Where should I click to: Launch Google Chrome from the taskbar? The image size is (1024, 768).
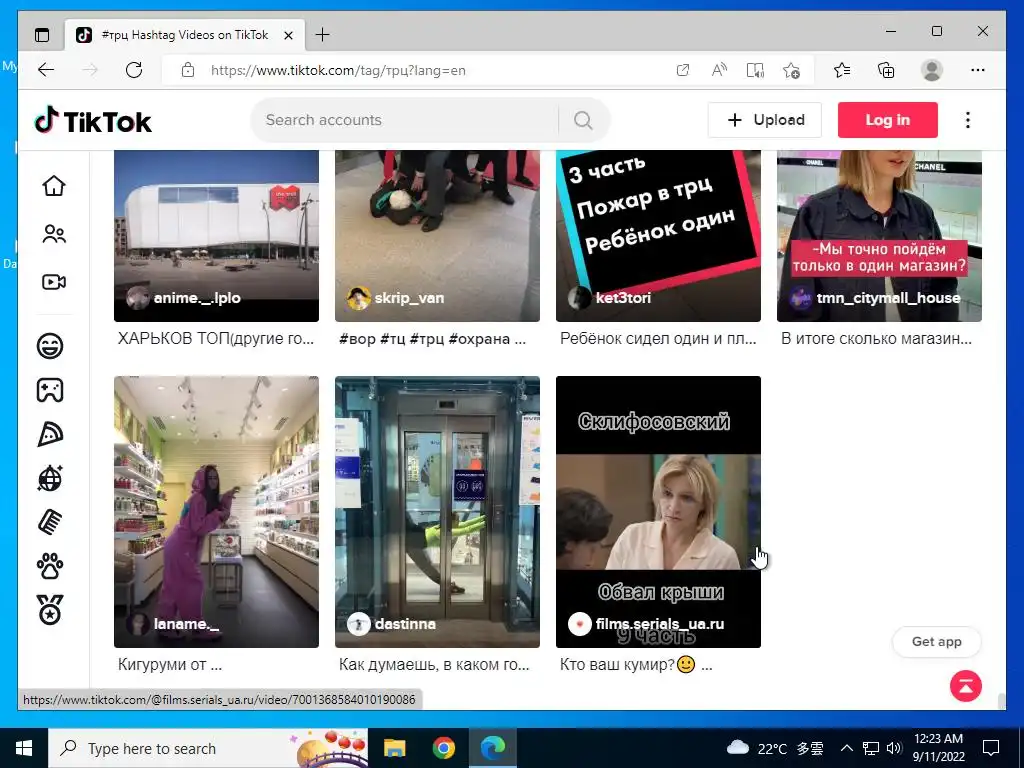coord(443,748)
